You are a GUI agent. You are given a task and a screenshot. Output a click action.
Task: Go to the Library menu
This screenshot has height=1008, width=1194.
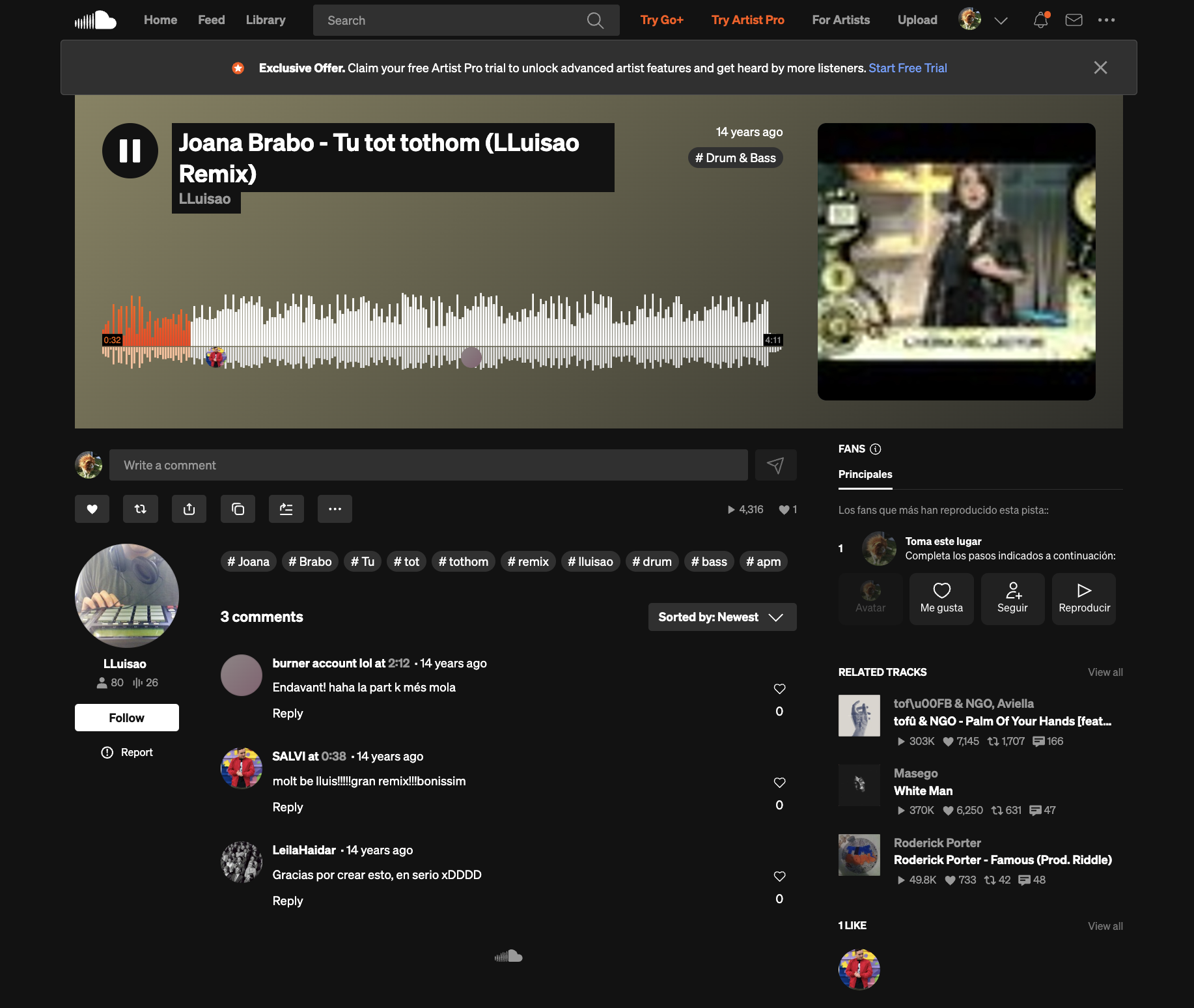(x=266, y=20)
